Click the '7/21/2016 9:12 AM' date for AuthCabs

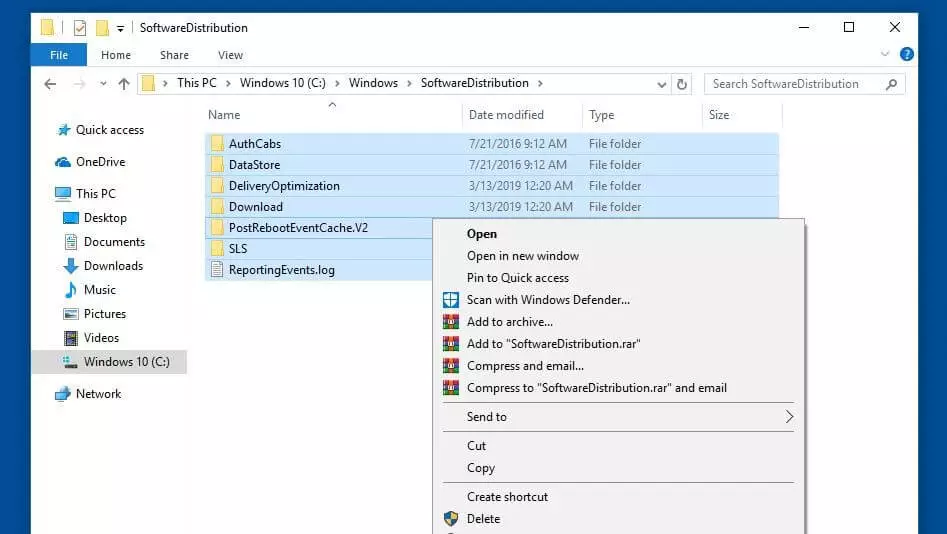click(x=518, y=144)
